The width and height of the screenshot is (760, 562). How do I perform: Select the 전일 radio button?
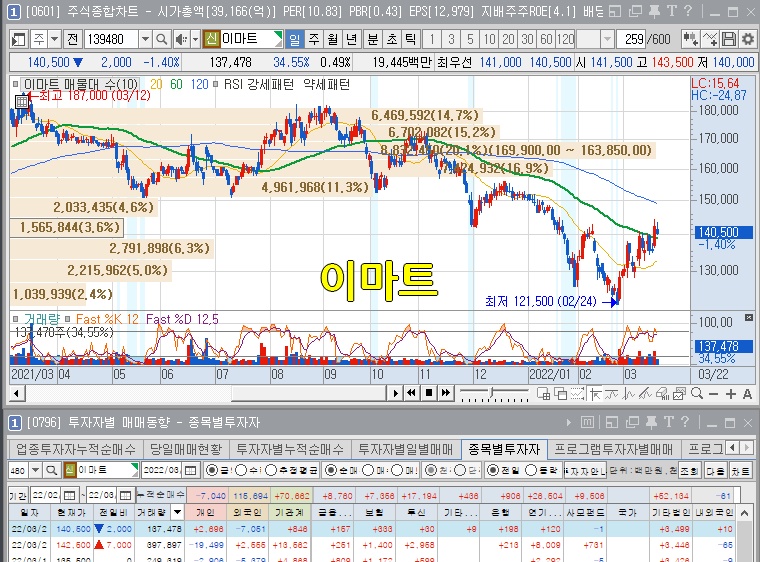pyautogui.click(x=492, y=470)
